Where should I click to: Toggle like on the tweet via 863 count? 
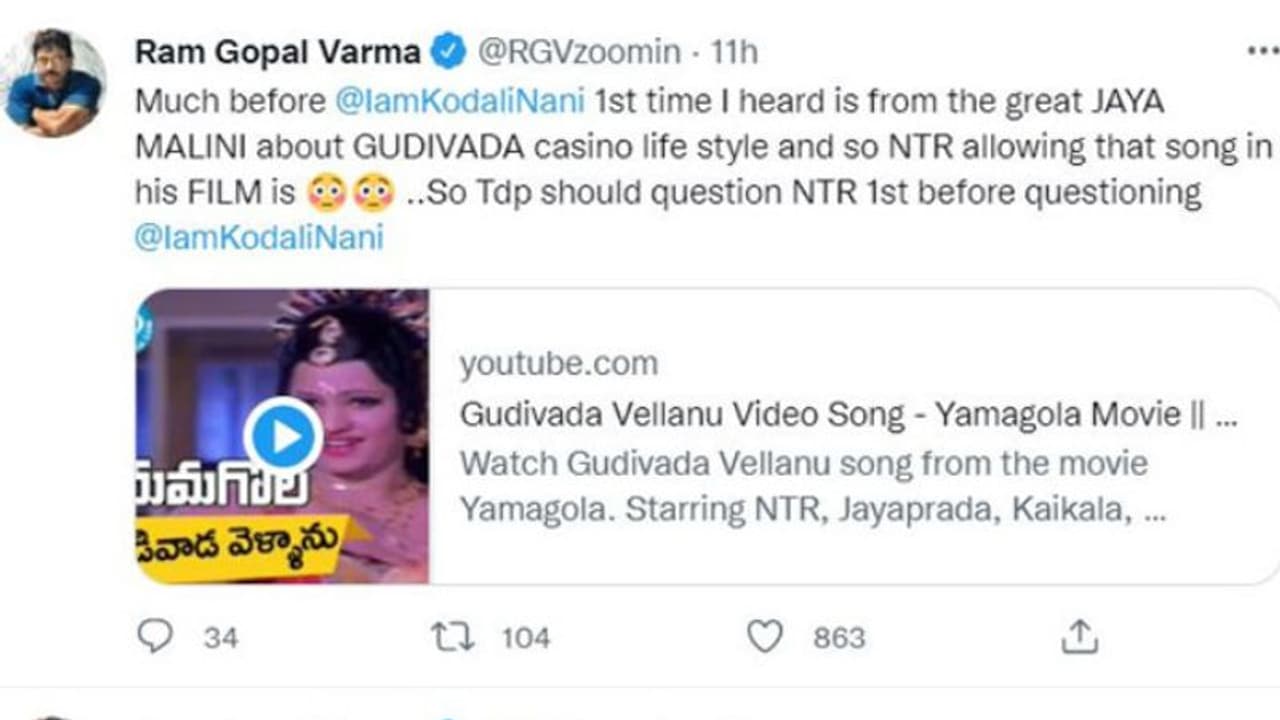click(841, 636)
